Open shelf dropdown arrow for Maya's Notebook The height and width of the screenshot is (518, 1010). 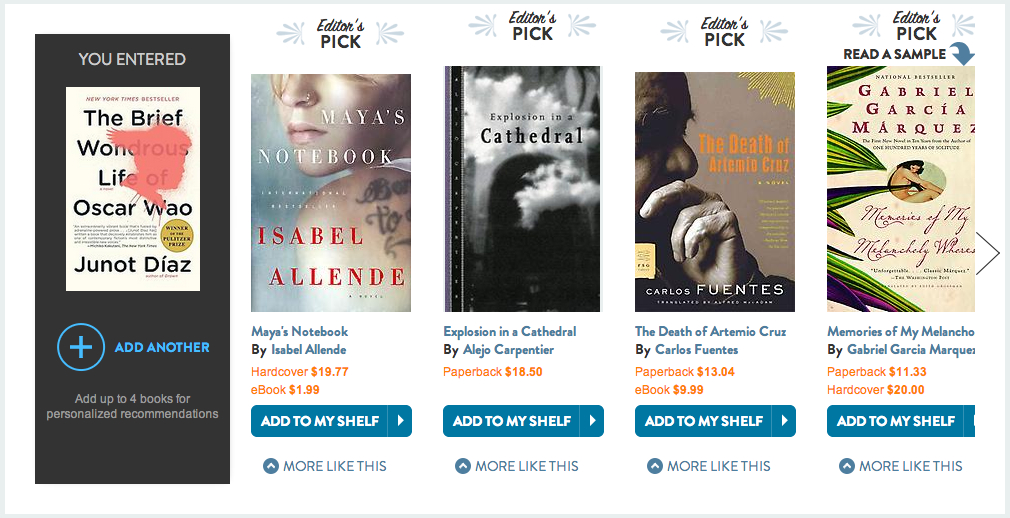[400, 421]
